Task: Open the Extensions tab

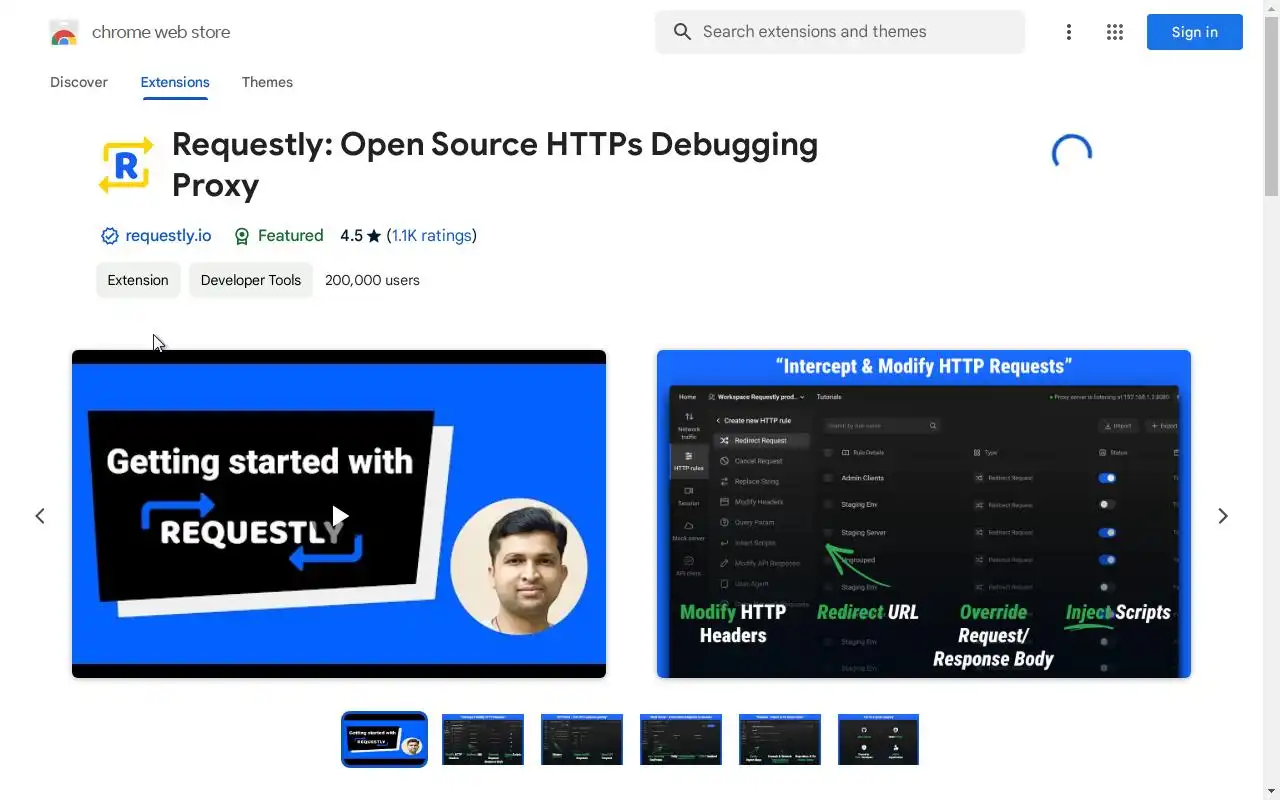Action: pos(175,82)
